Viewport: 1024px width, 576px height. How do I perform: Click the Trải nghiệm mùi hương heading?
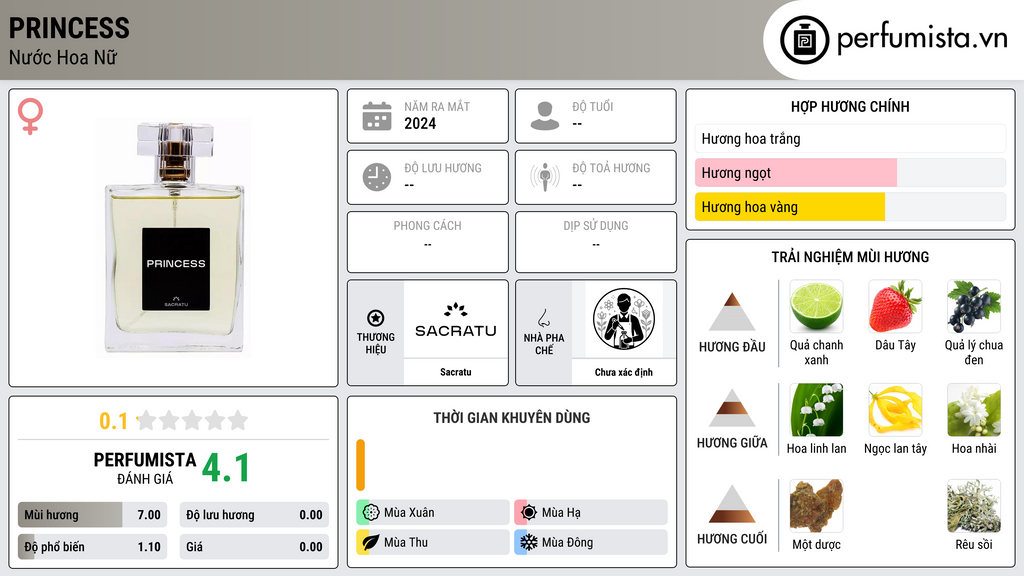(x=850, y=257)
